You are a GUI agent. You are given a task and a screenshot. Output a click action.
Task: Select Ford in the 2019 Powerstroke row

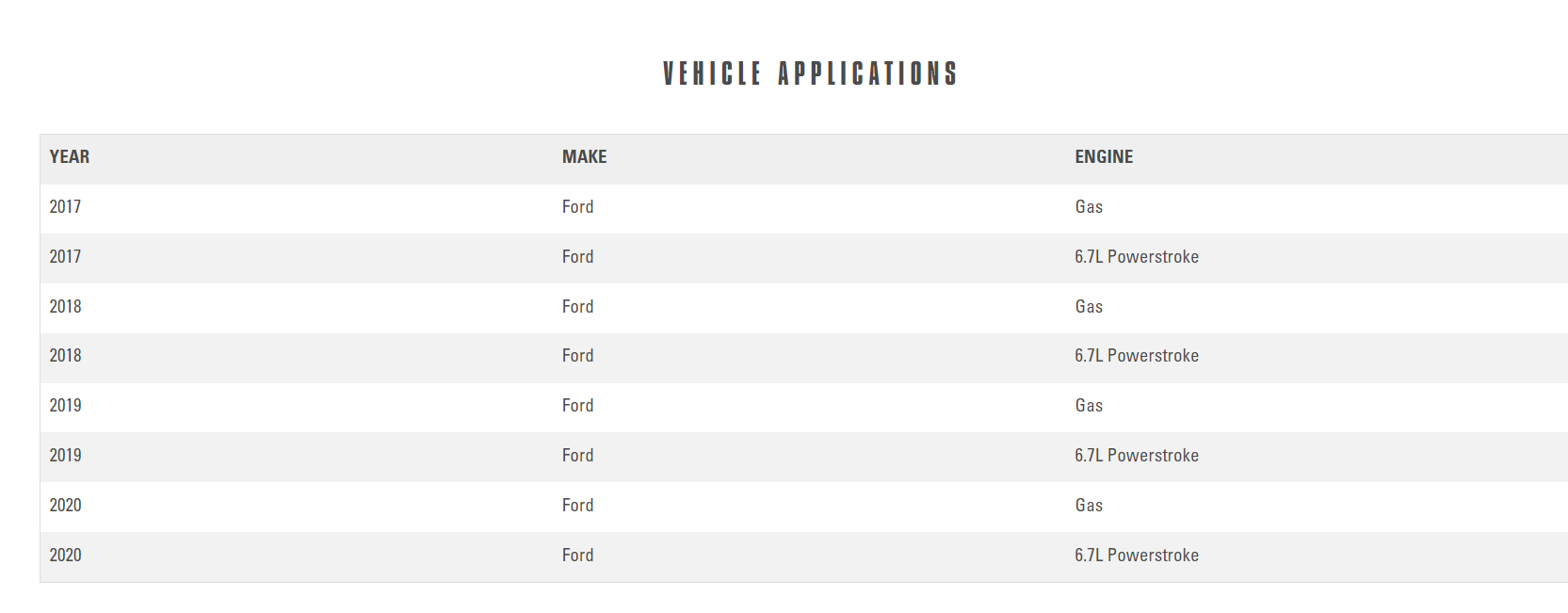click(x=577, y=456)
